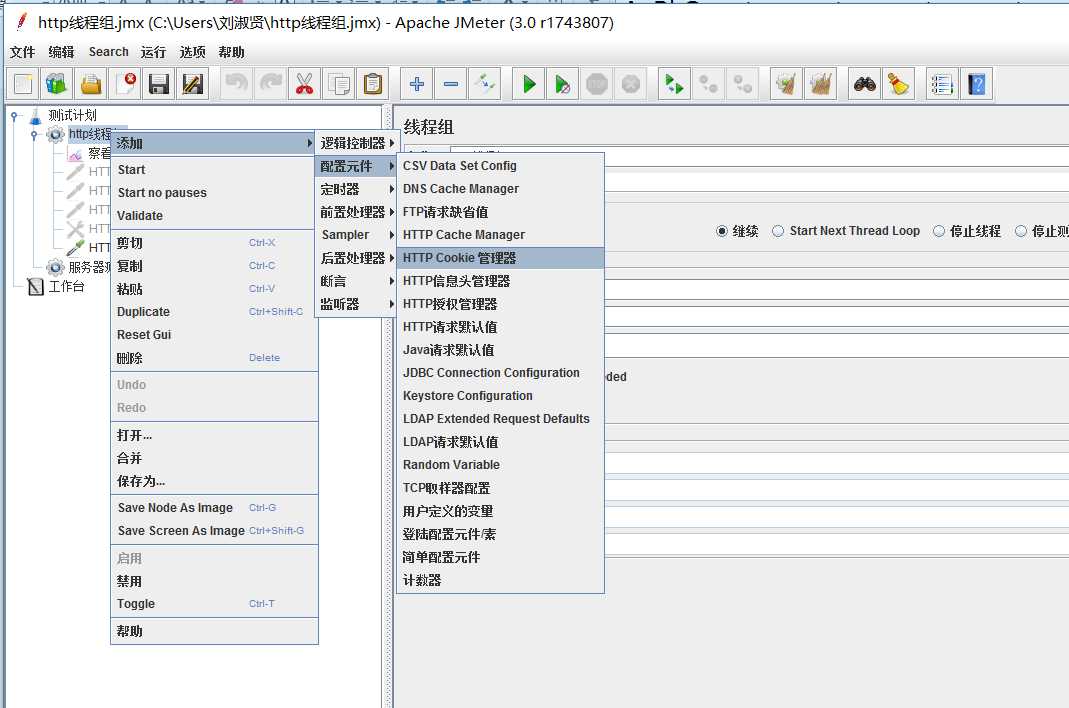This screenshot has width=1069, height=708.
Task: Click Validate in the context menu
Action: tap(214, 216)
